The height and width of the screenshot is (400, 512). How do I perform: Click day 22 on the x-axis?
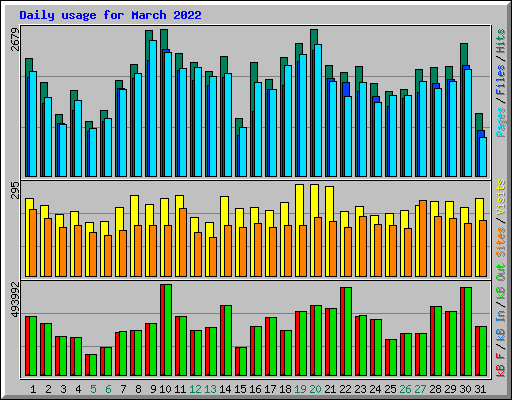(345, 389)
